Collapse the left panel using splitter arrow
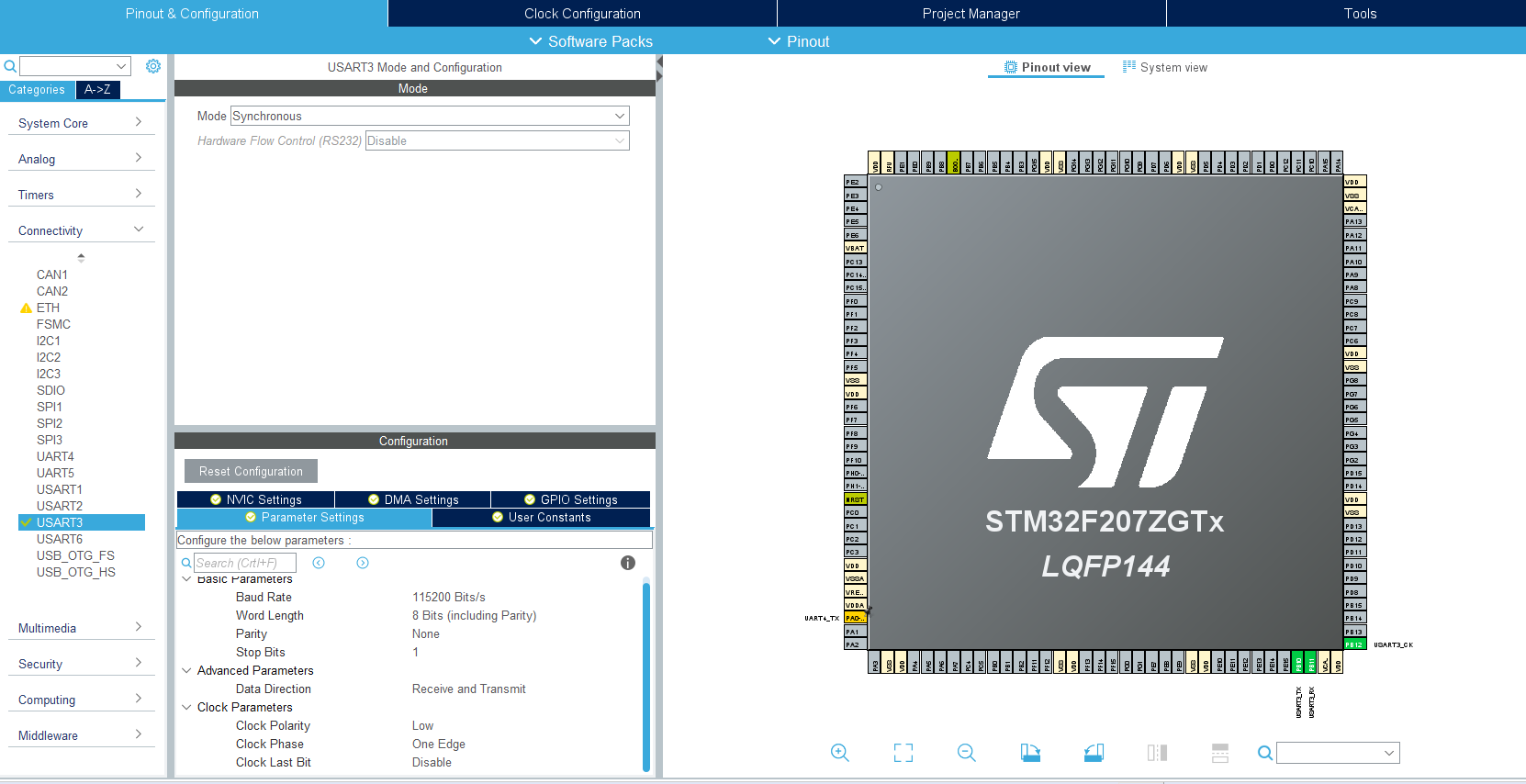 point(659,62)
